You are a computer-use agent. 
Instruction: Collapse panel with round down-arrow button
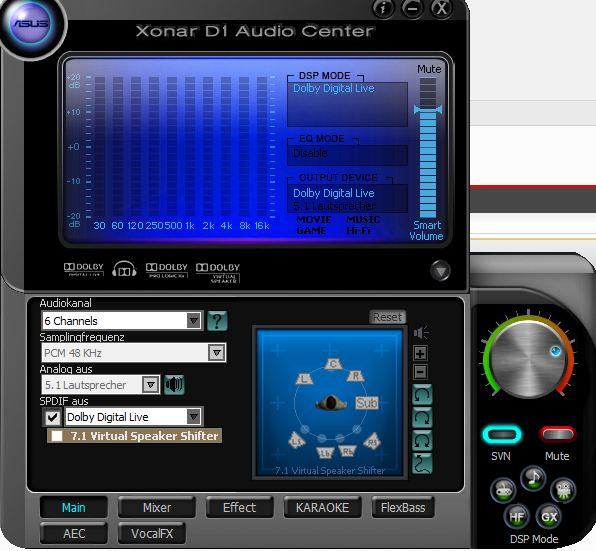click(x=440, y=271)
